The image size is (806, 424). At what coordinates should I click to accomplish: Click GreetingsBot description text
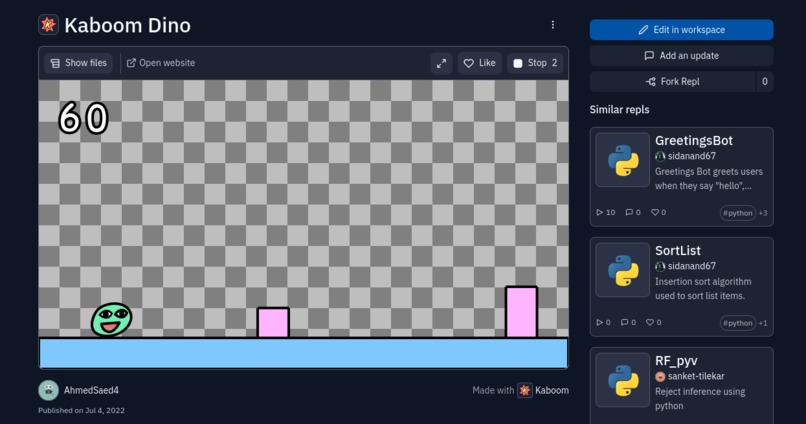tap(708, 178)
